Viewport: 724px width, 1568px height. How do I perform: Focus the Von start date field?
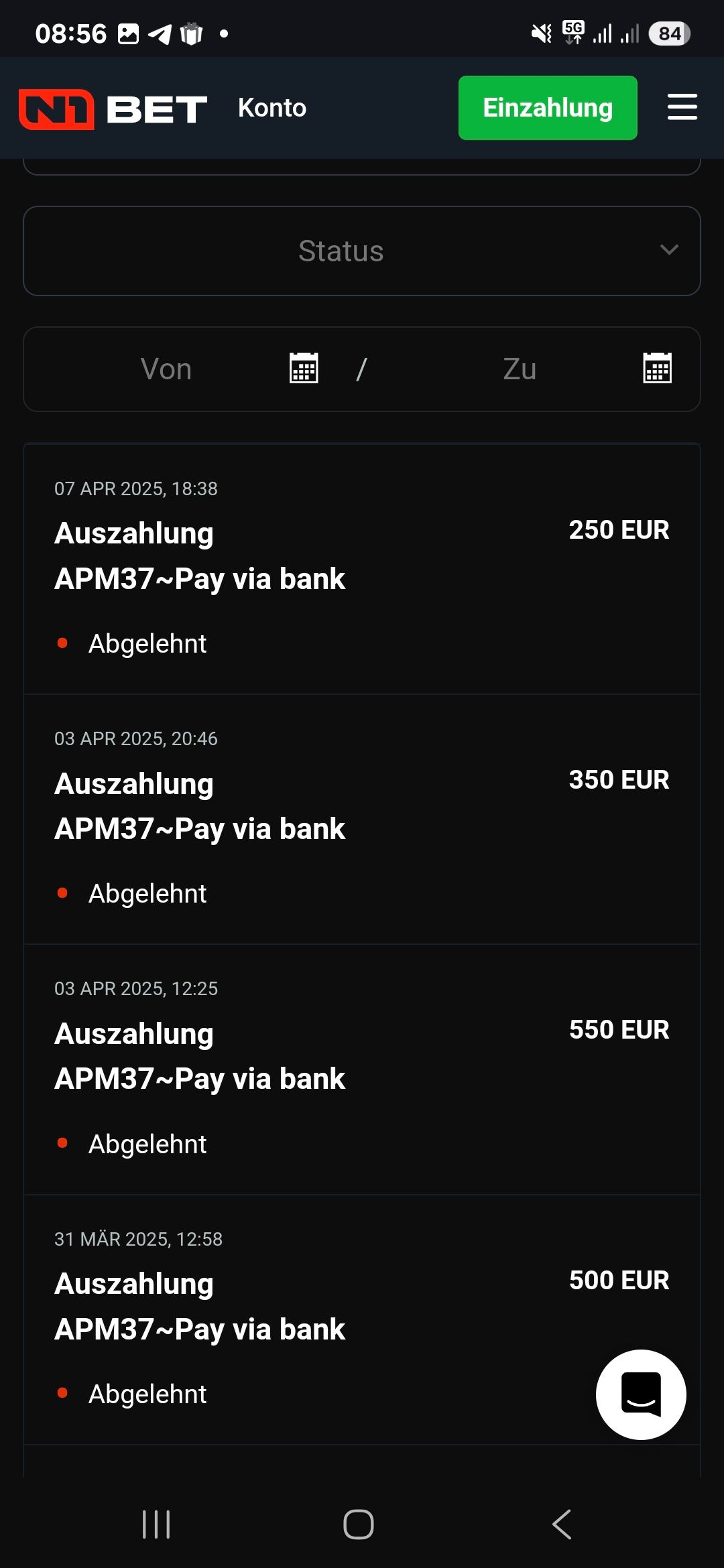(166, 369)
